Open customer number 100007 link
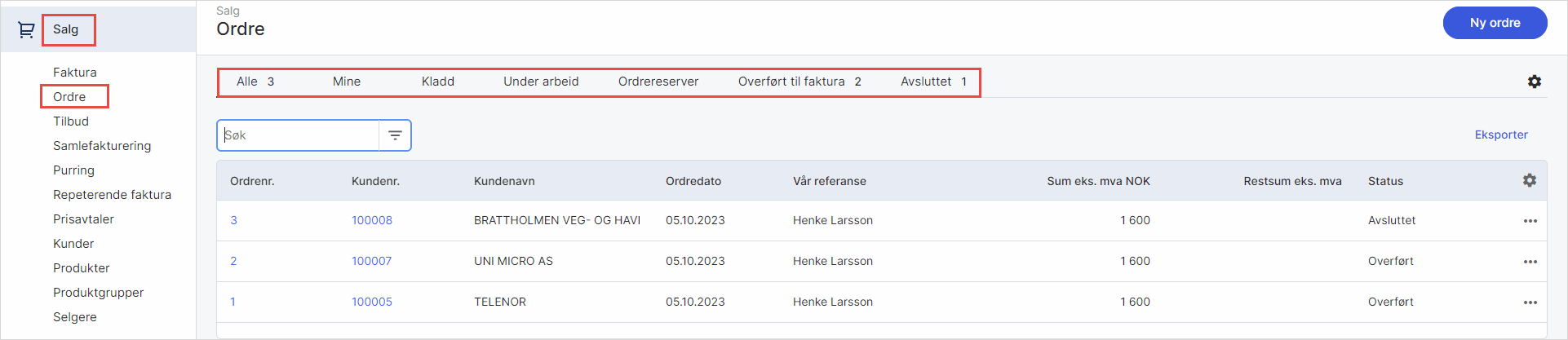The height and width of the screenshot is (340, 1568). pos(371,261)
